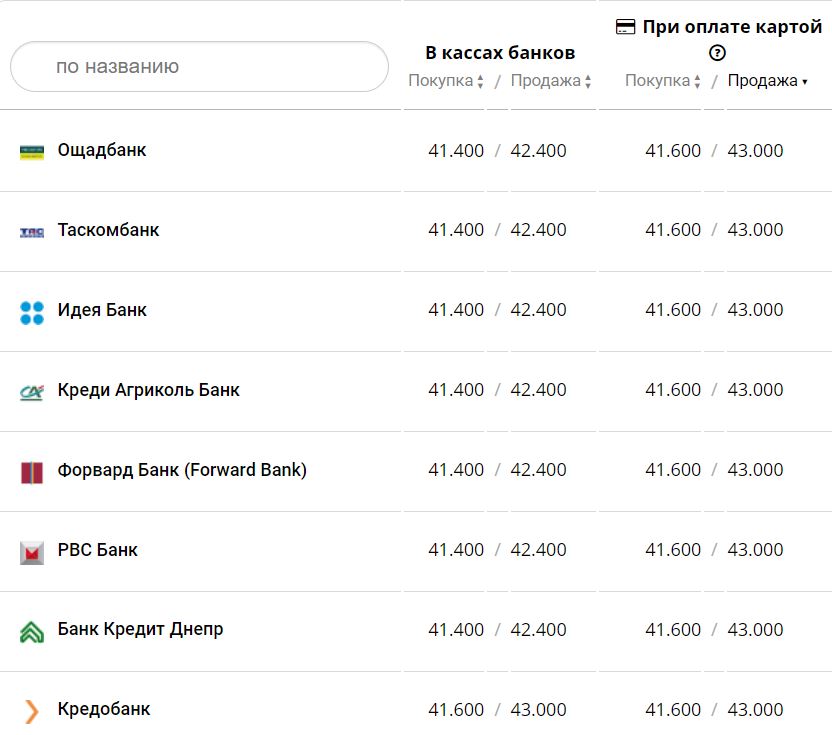Open the Банк Кредит Днепр link
The height and width of the screenshot is (735, 832).
pos(140,630)
